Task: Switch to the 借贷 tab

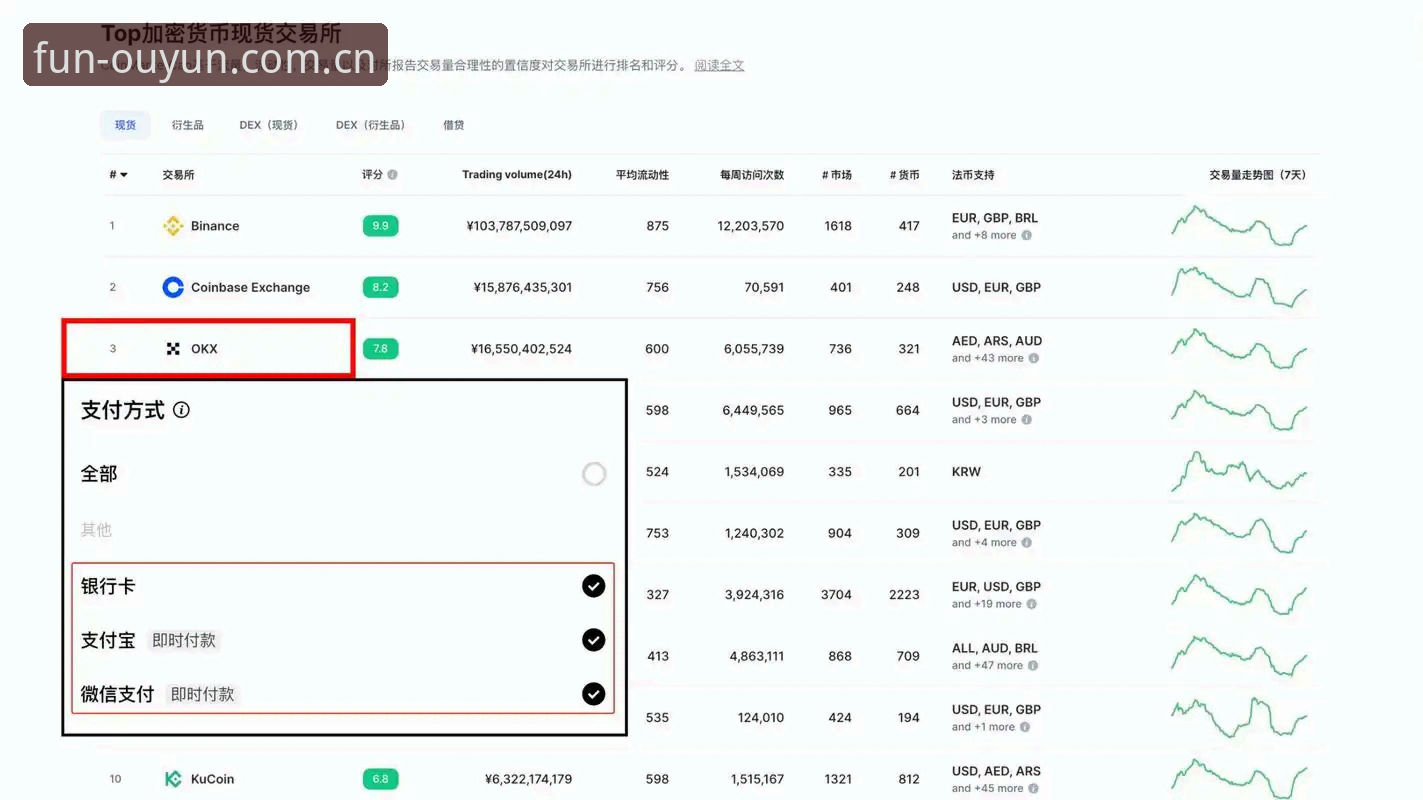Action: coord(454,125)
